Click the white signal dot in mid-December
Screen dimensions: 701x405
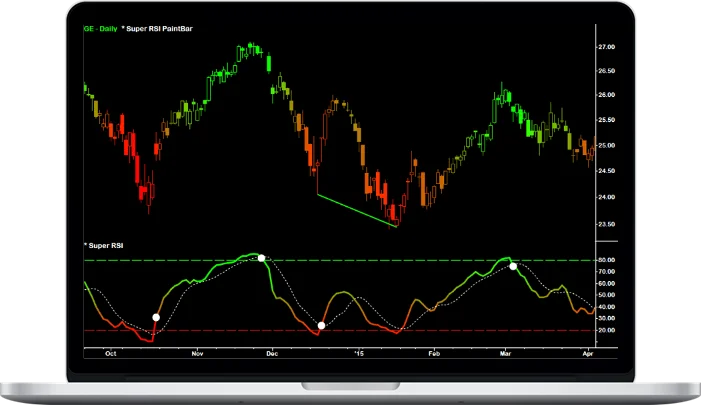[x=321, y=326]
